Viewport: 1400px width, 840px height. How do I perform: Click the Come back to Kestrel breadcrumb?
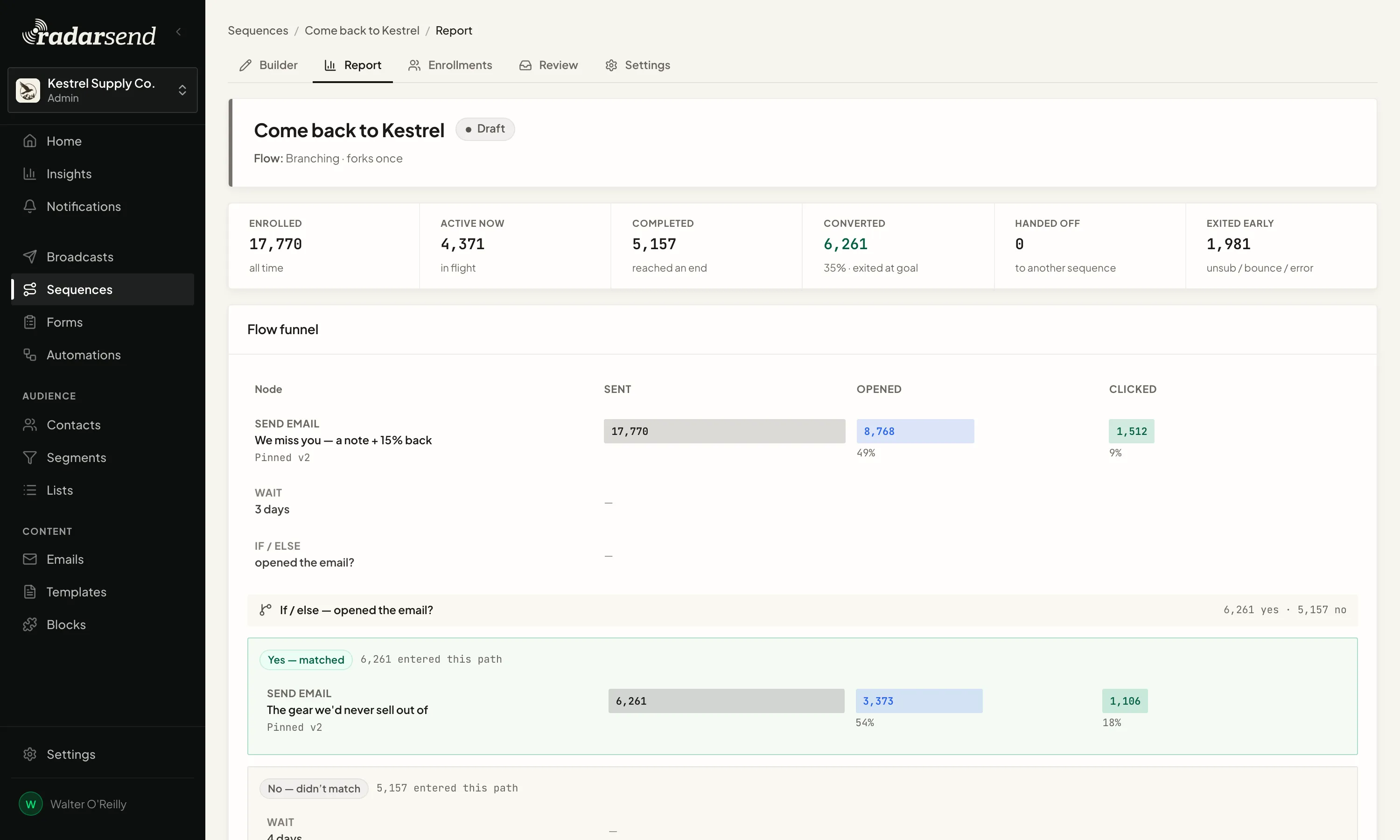pos(362,30)
